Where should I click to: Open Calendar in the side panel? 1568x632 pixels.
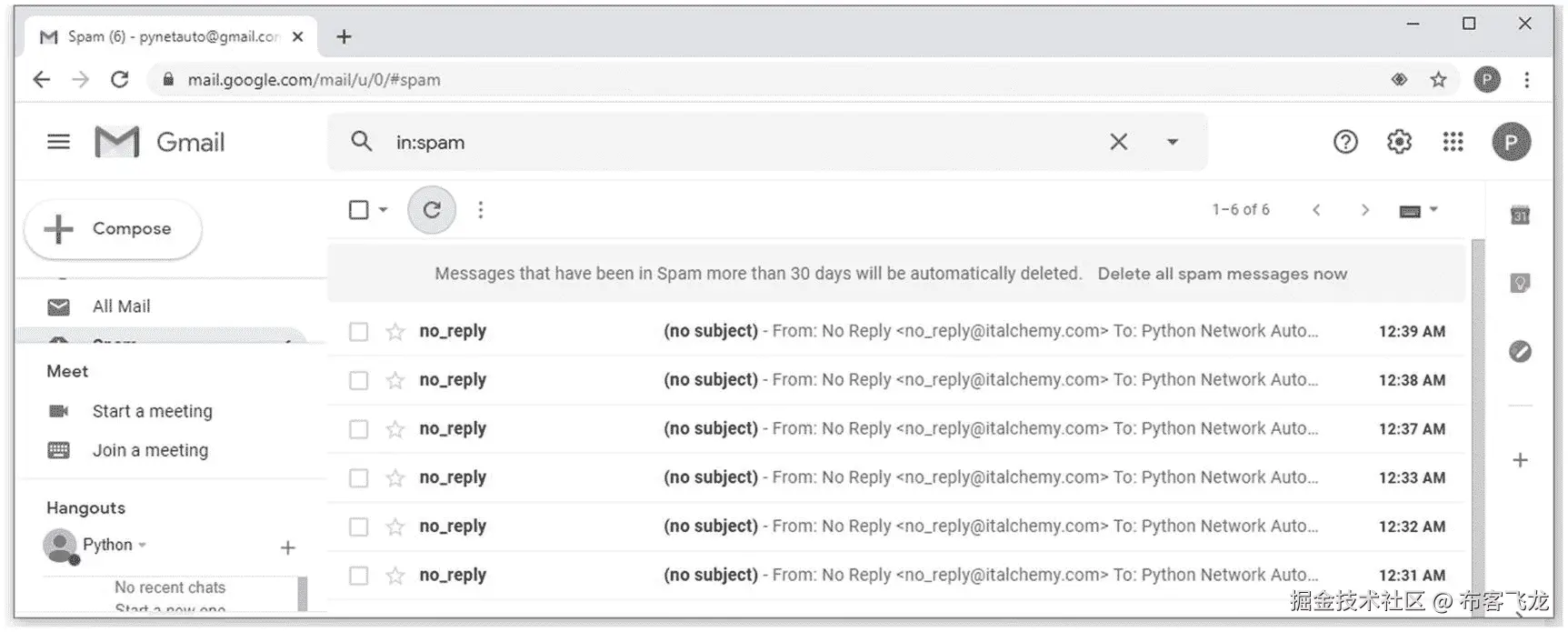tap(1520, 216)
